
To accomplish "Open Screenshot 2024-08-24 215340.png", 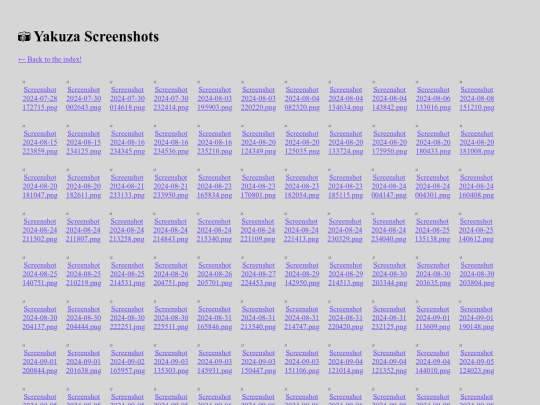I will [x=214, y=230].
